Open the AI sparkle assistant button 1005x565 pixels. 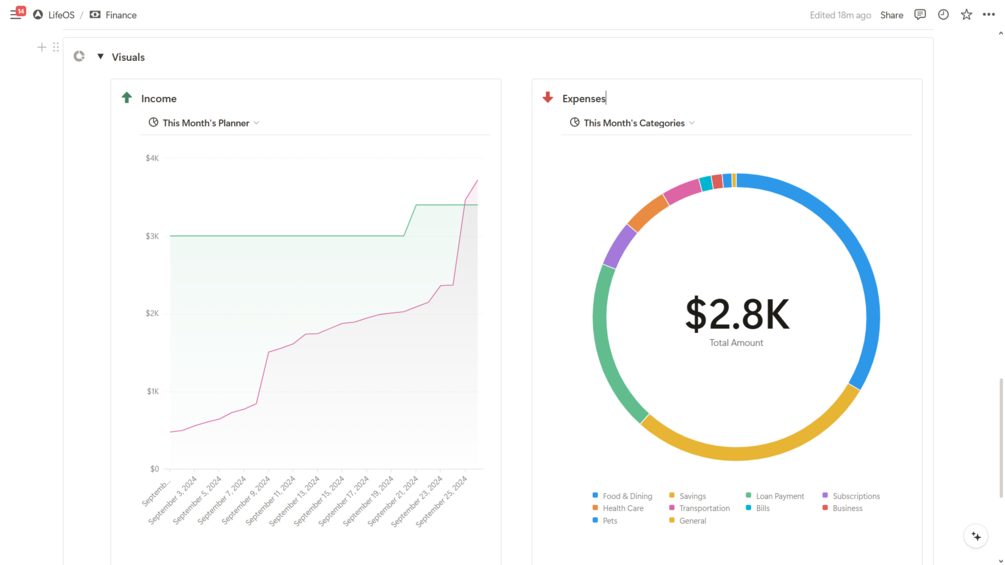click(x=976, y=536)
